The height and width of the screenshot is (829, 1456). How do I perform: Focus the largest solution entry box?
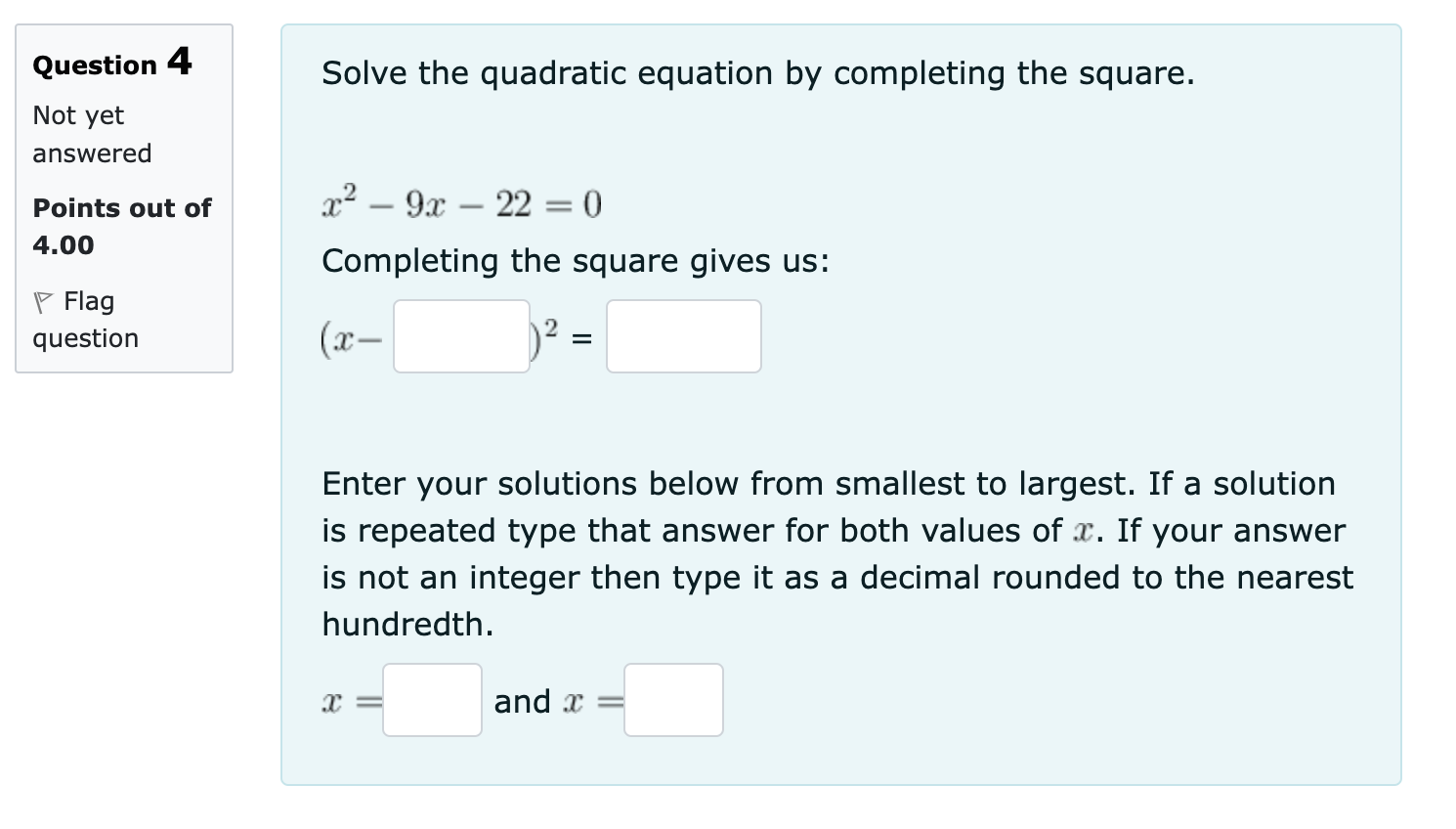point(673,700)
